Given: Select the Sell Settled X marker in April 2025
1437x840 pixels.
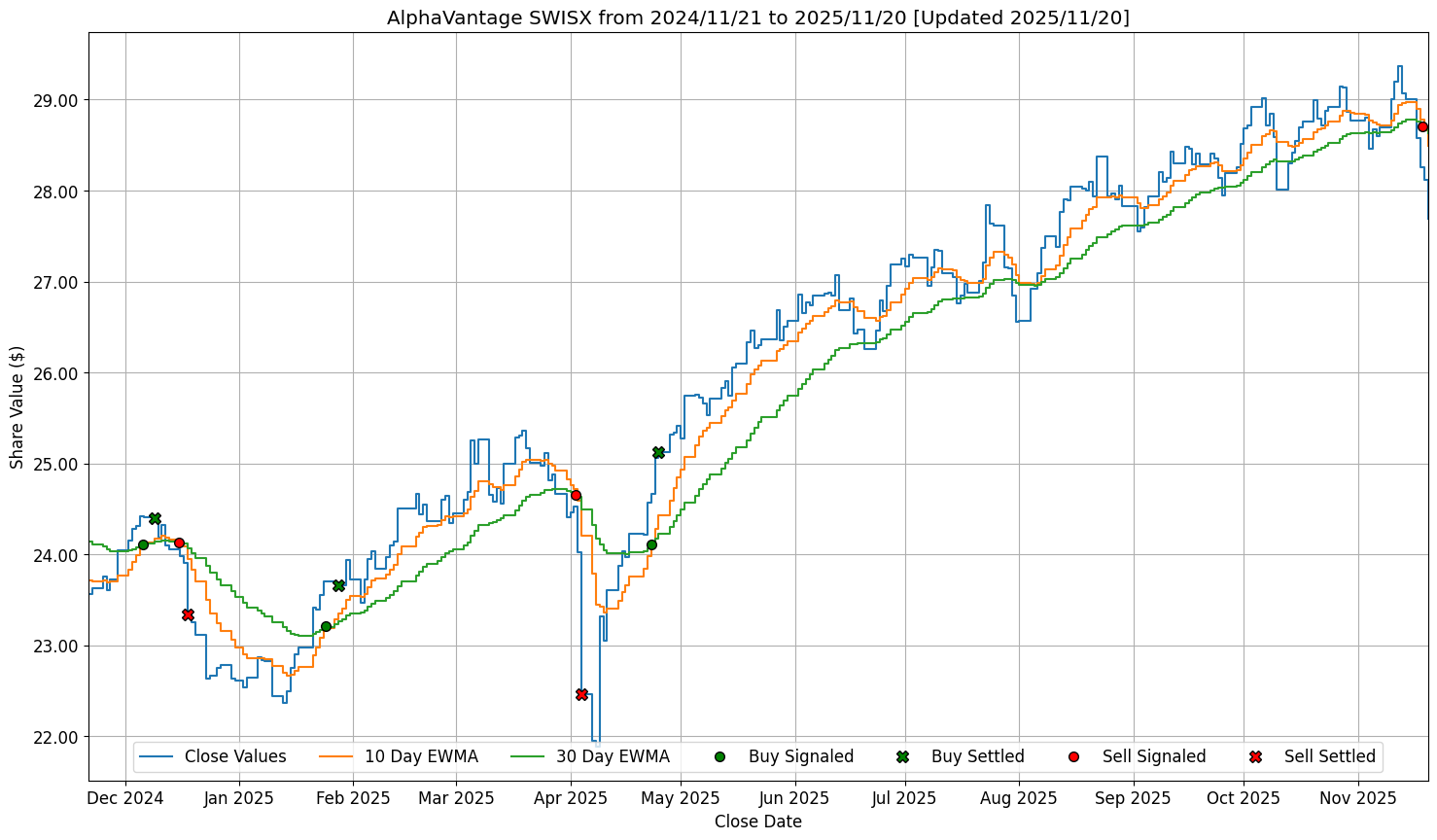Looking at the screenshot, I should (581, 694).
